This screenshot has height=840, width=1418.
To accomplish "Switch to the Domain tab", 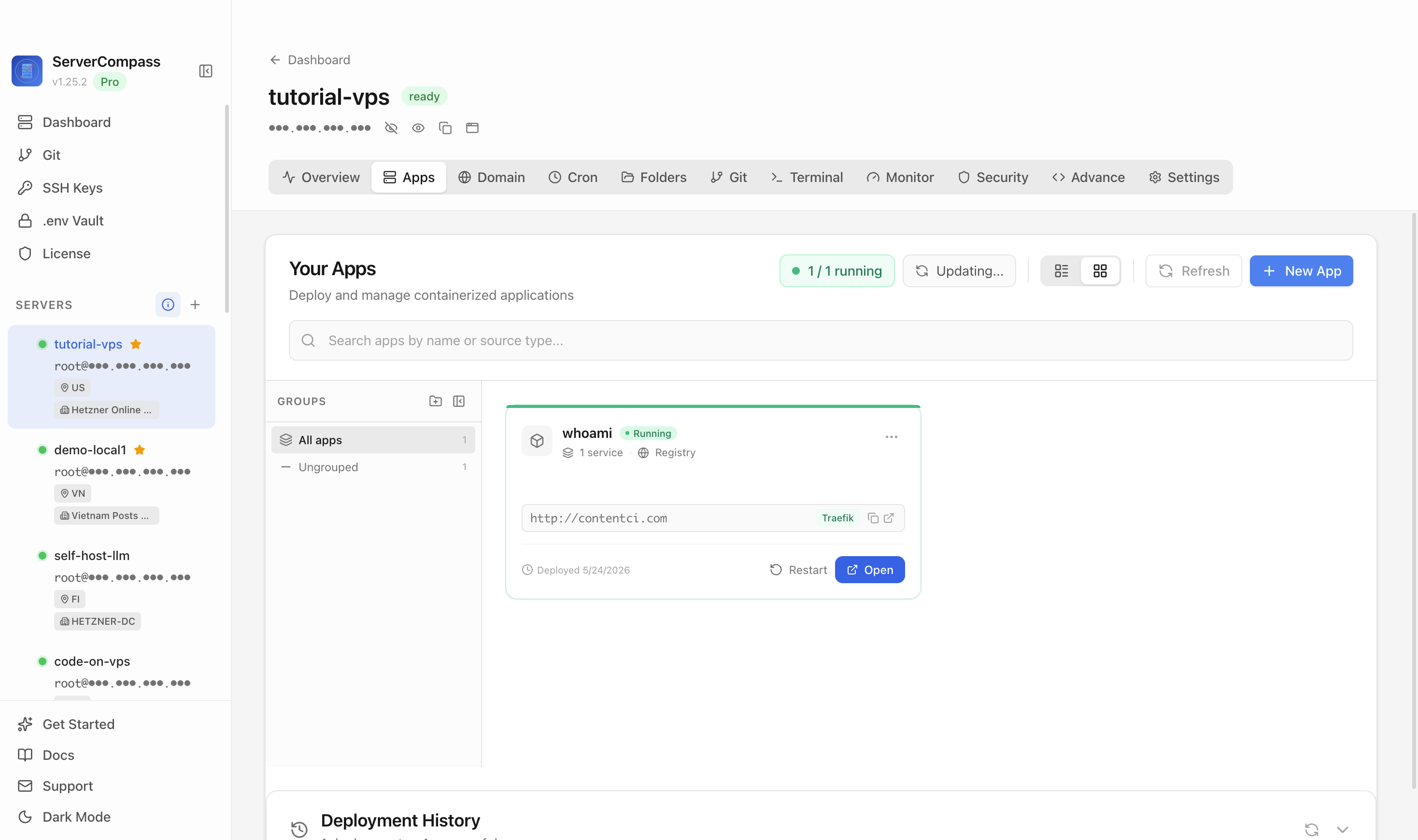I will [x=492, y=177].
